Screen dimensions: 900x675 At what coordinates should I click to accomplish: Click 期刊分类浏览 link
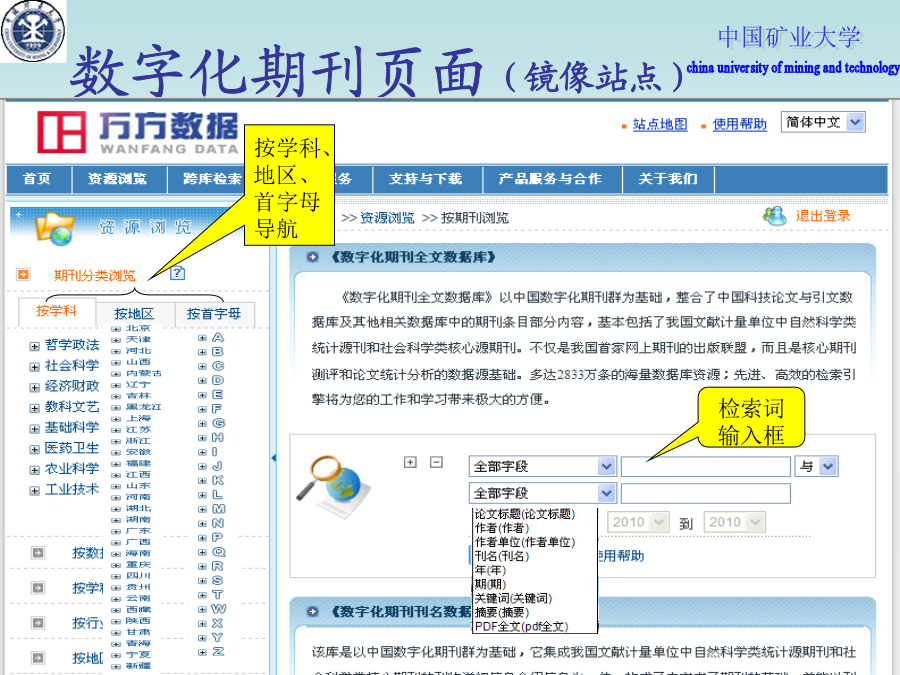(95, 276)
